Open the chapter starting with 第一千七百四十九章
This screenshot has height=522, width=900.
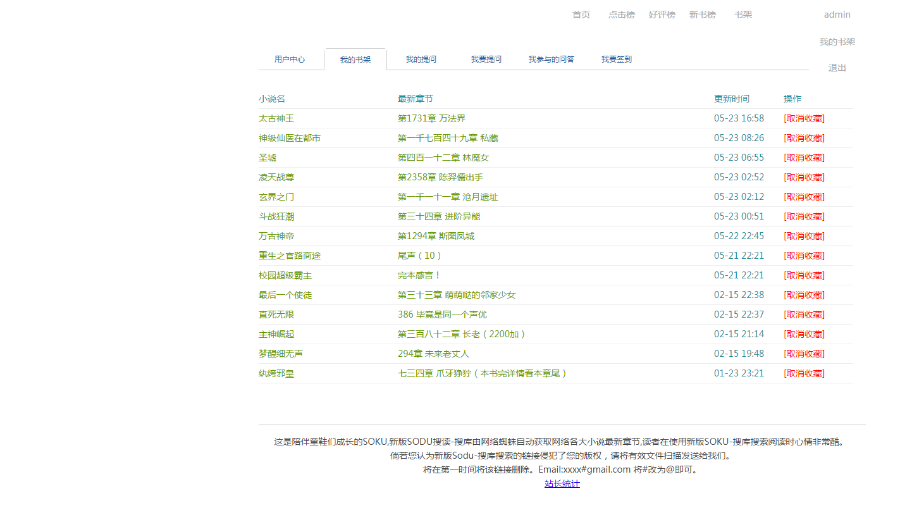448,138
